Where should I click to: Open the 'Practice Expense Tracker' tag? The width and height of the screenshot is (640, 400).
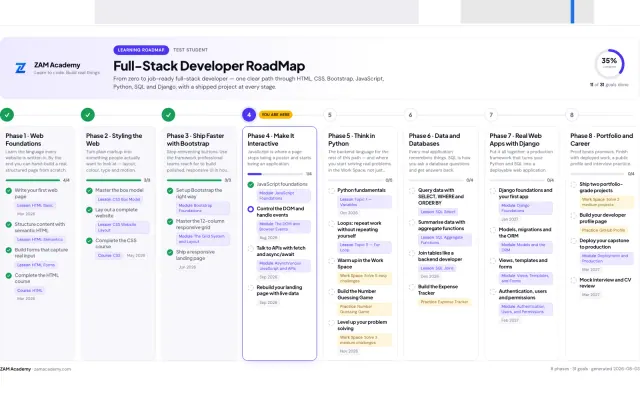tap(444, 302)
